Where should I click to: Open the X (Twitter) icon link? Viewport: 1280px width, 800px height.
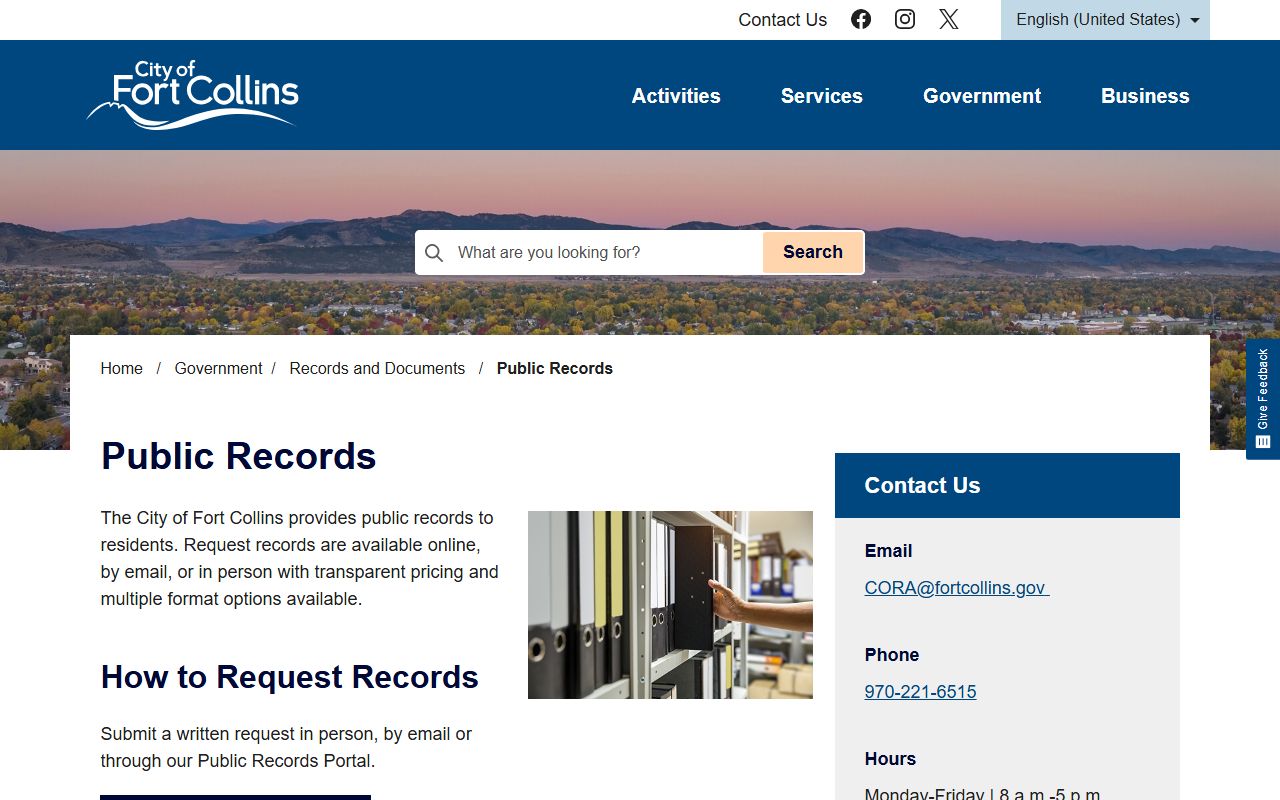[x=949, y=19]
